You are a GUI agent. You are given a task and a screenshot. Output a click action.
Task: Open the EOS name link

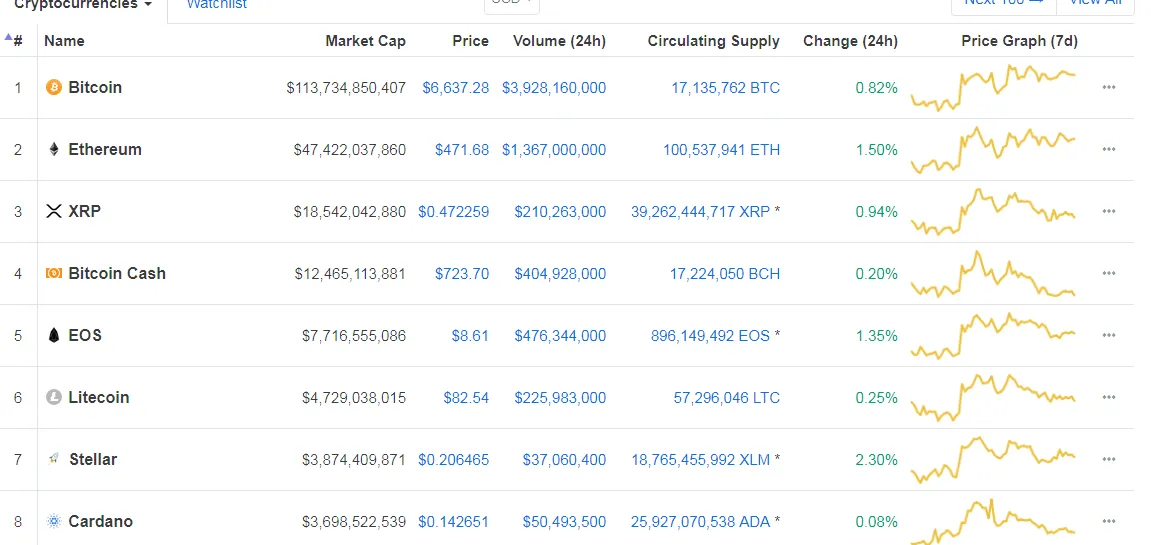coord(85,336)
